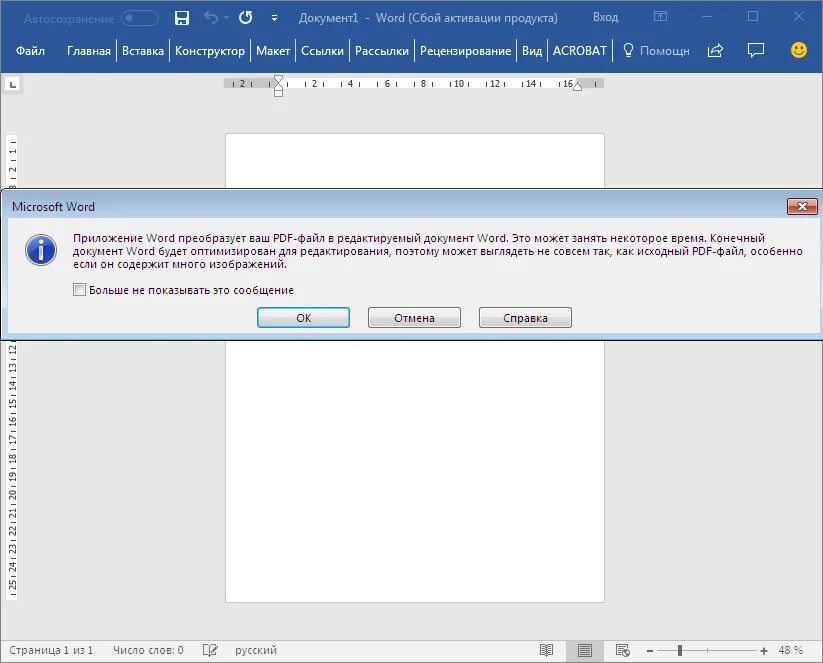
Task: Select Web Layout view icon
Action: pyautogui.click(x=622, y=650)
